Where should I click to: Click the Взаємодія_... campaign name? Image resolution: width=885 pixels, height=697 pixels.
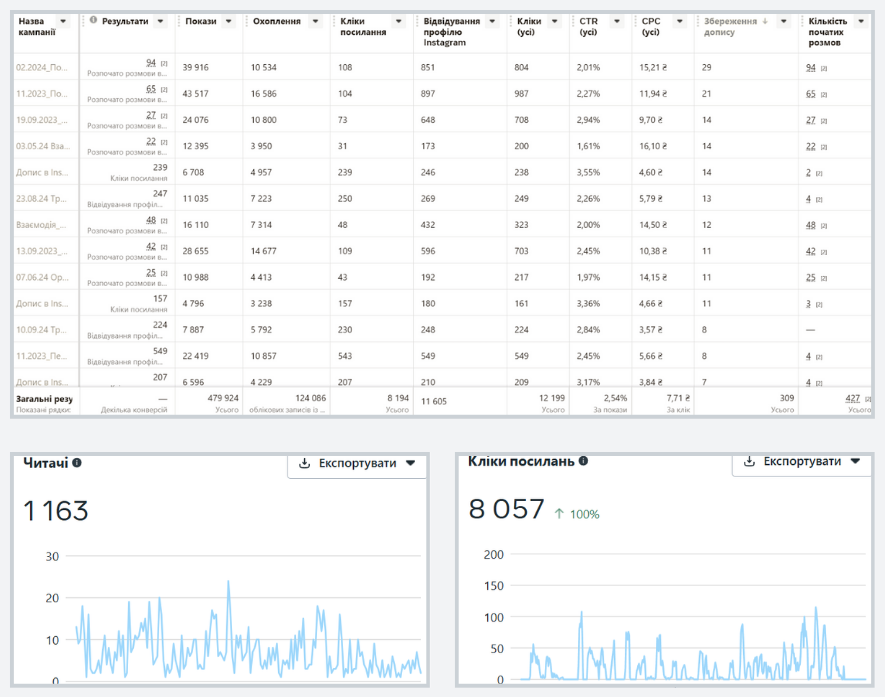tap(41, 225)
